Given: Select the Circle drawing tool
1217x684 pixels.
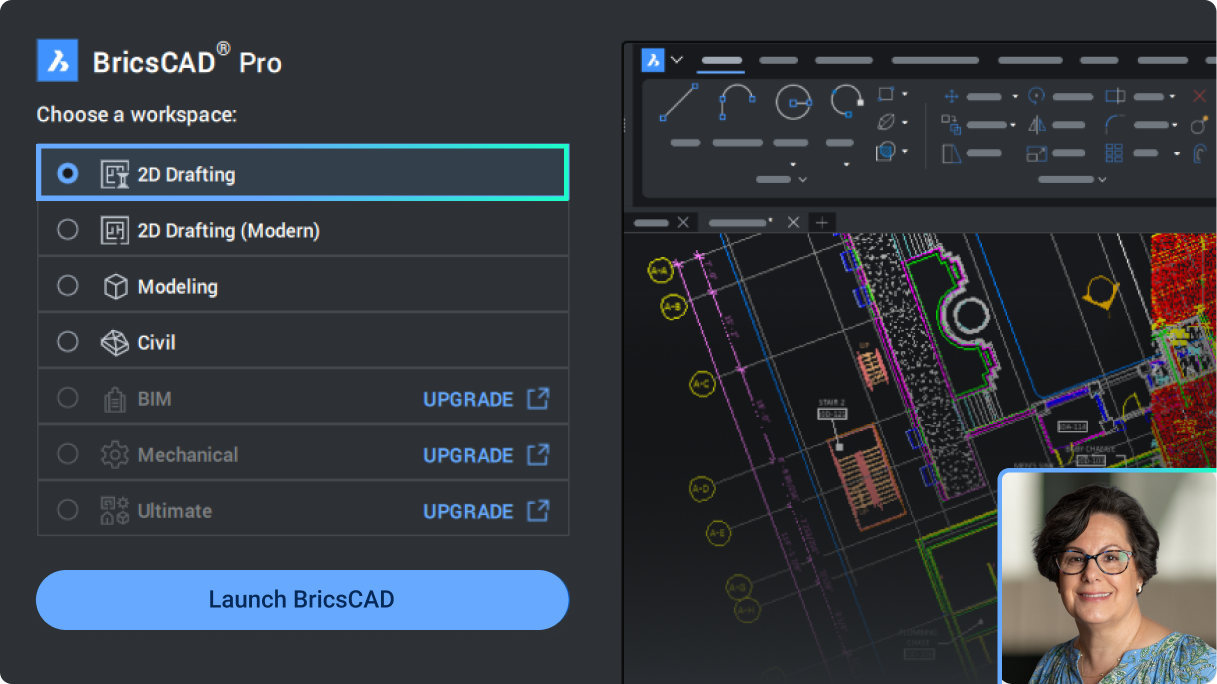Looking at the screenshot, I should coord(794,101).
